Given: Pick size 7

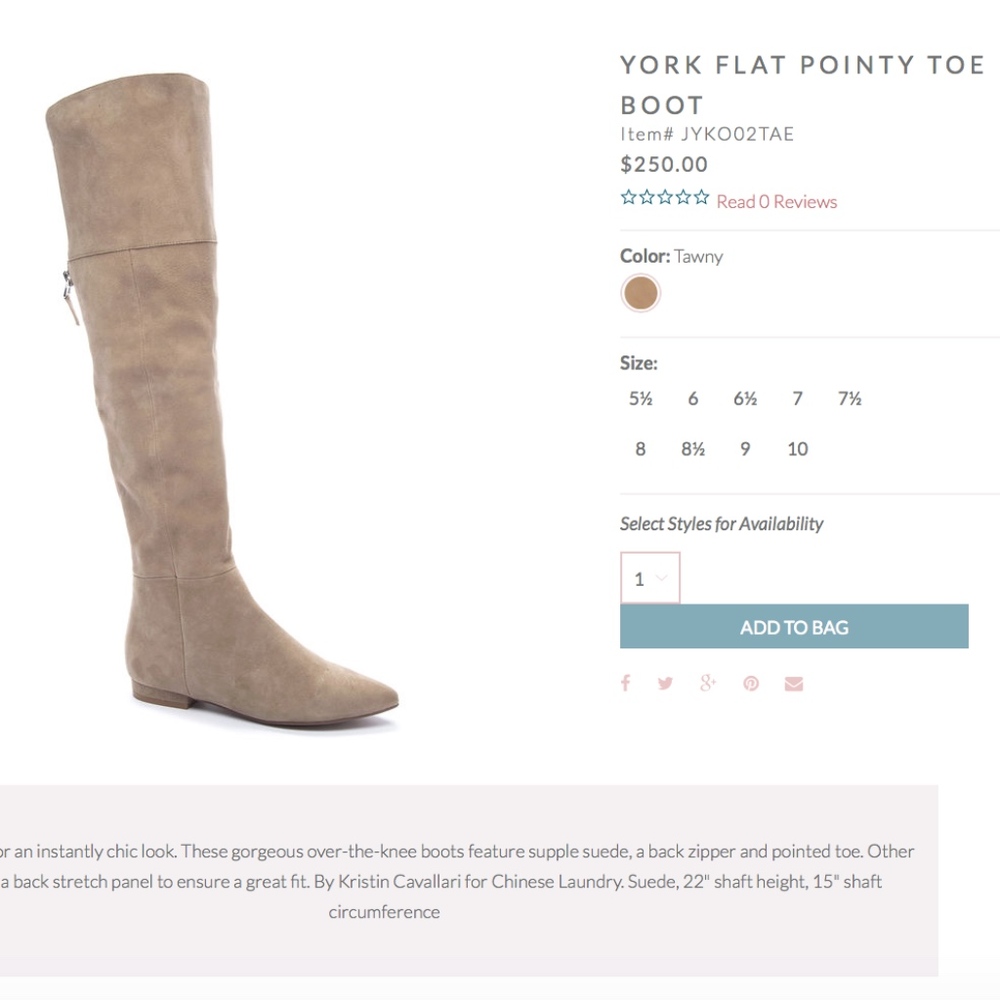Looking at the screenshot, I should coord(797,399).
